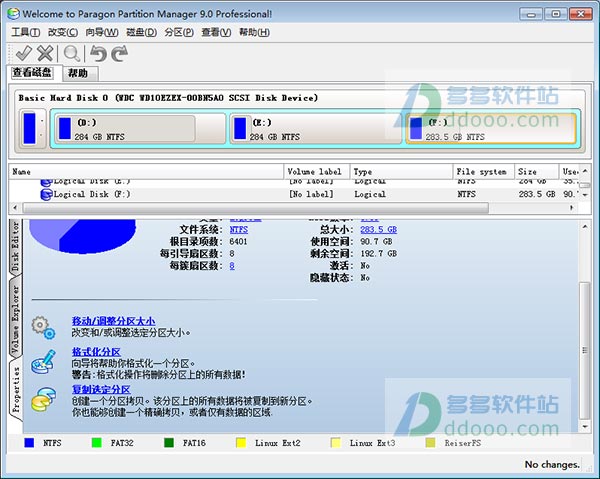Click the Discard changes X icon

pos(45,53)
